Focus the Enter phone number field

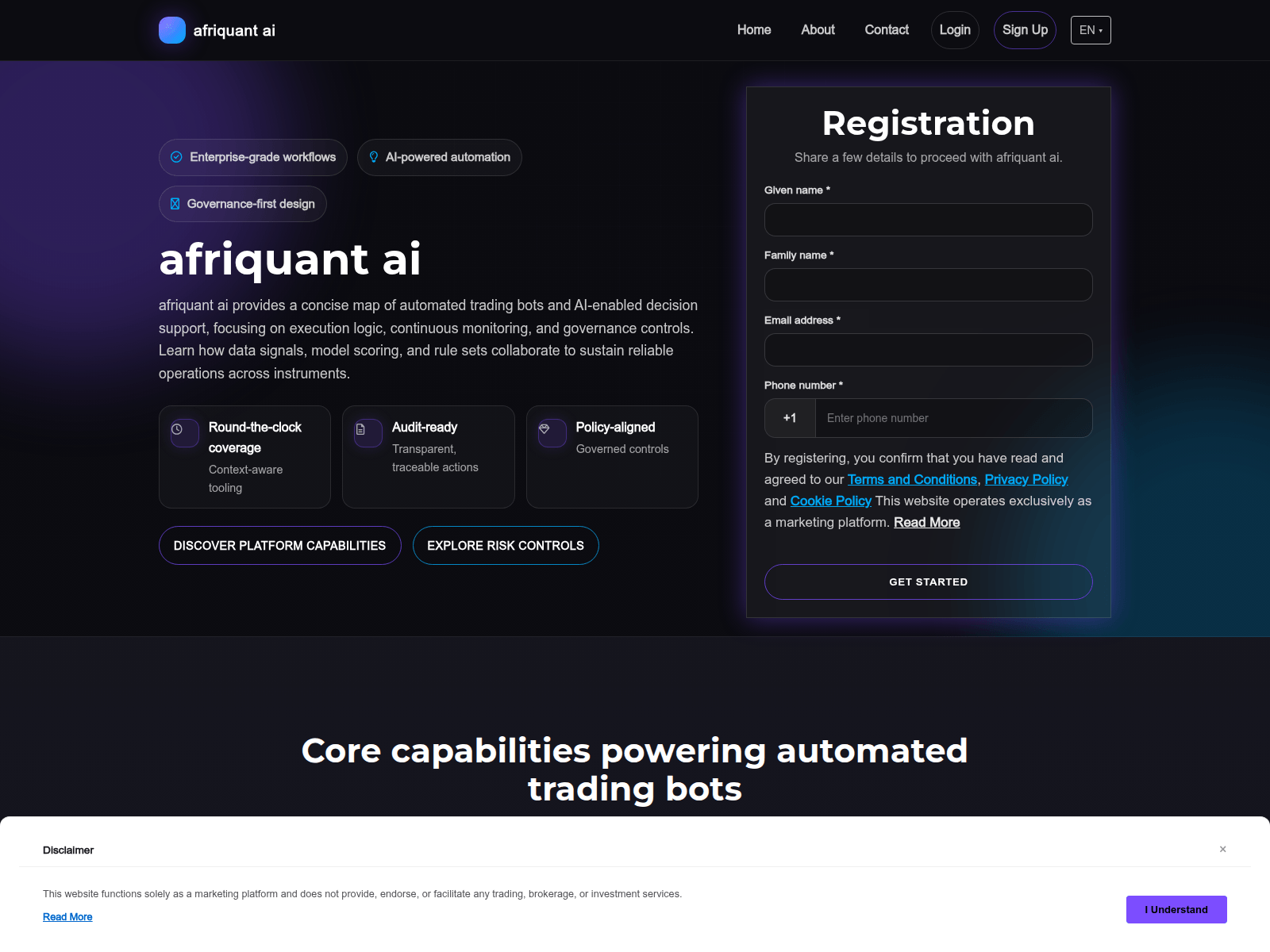coord(954,418)
